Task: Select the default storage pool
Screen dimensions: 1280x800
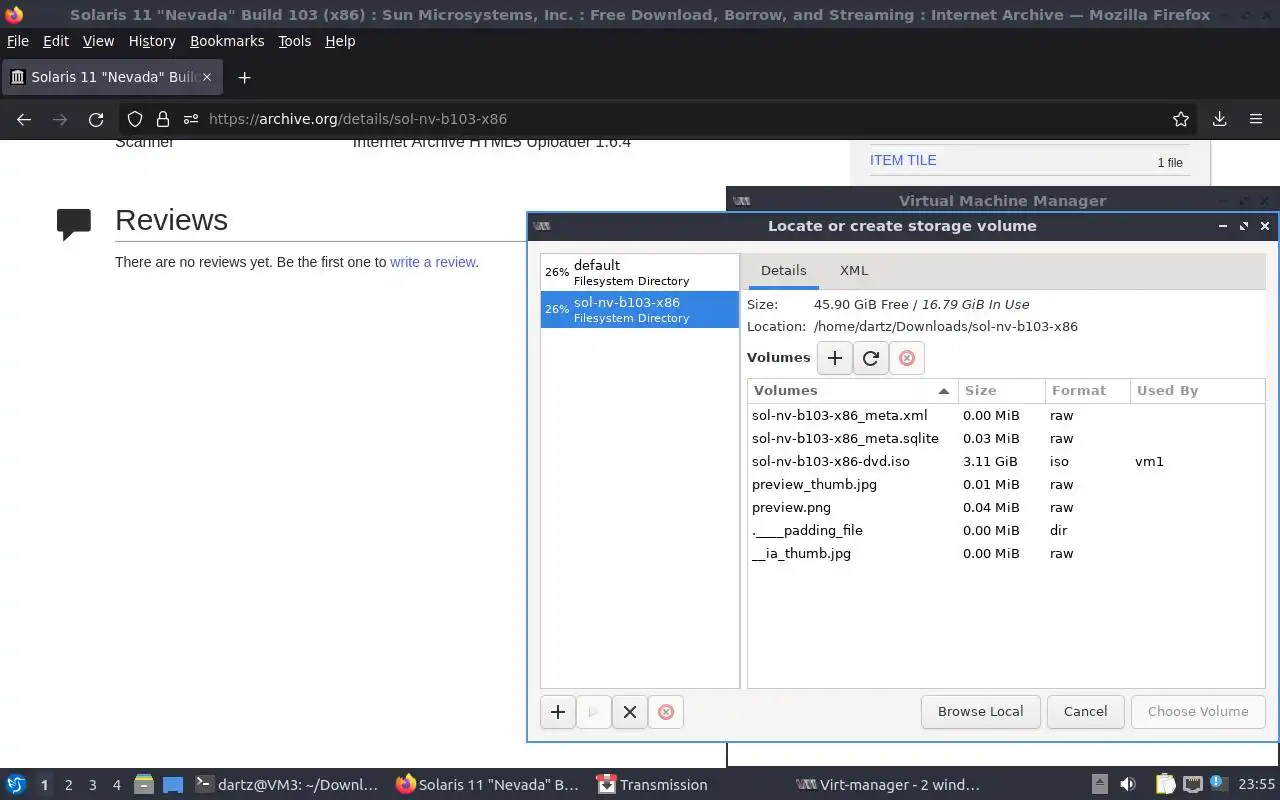Action: (x=640, y=272)
